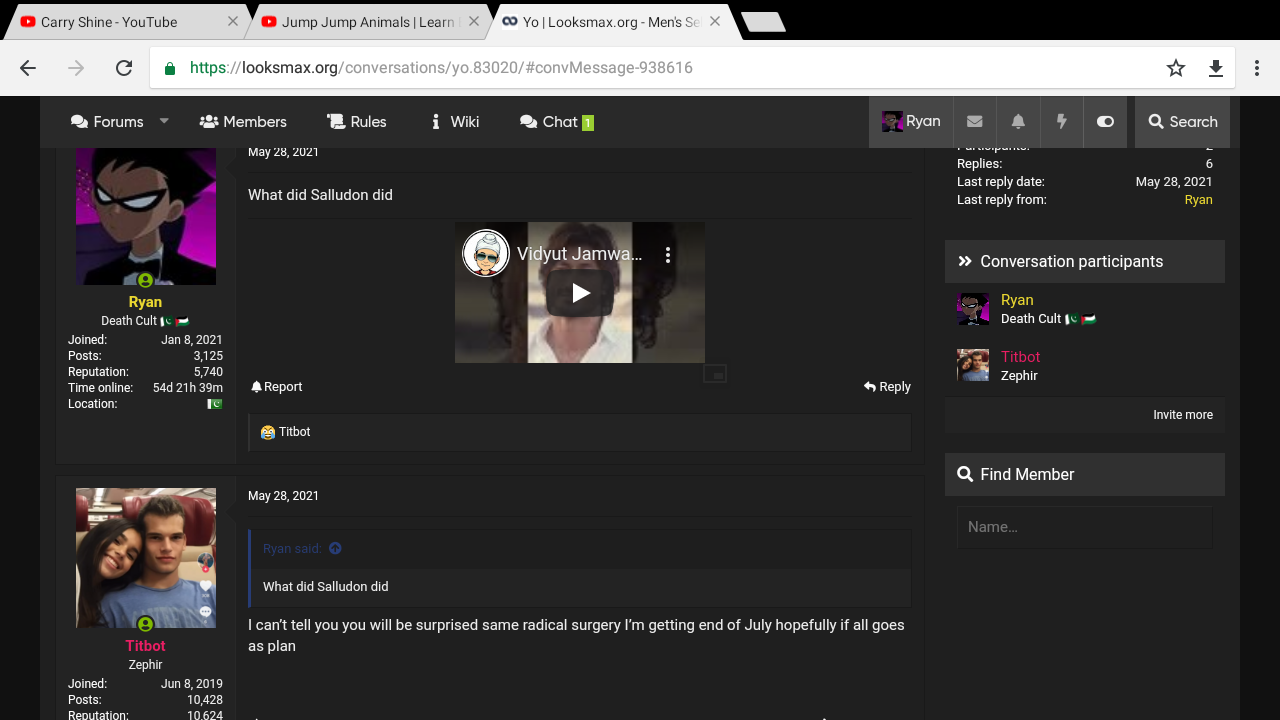Open the alerts bell icon

1018,122
